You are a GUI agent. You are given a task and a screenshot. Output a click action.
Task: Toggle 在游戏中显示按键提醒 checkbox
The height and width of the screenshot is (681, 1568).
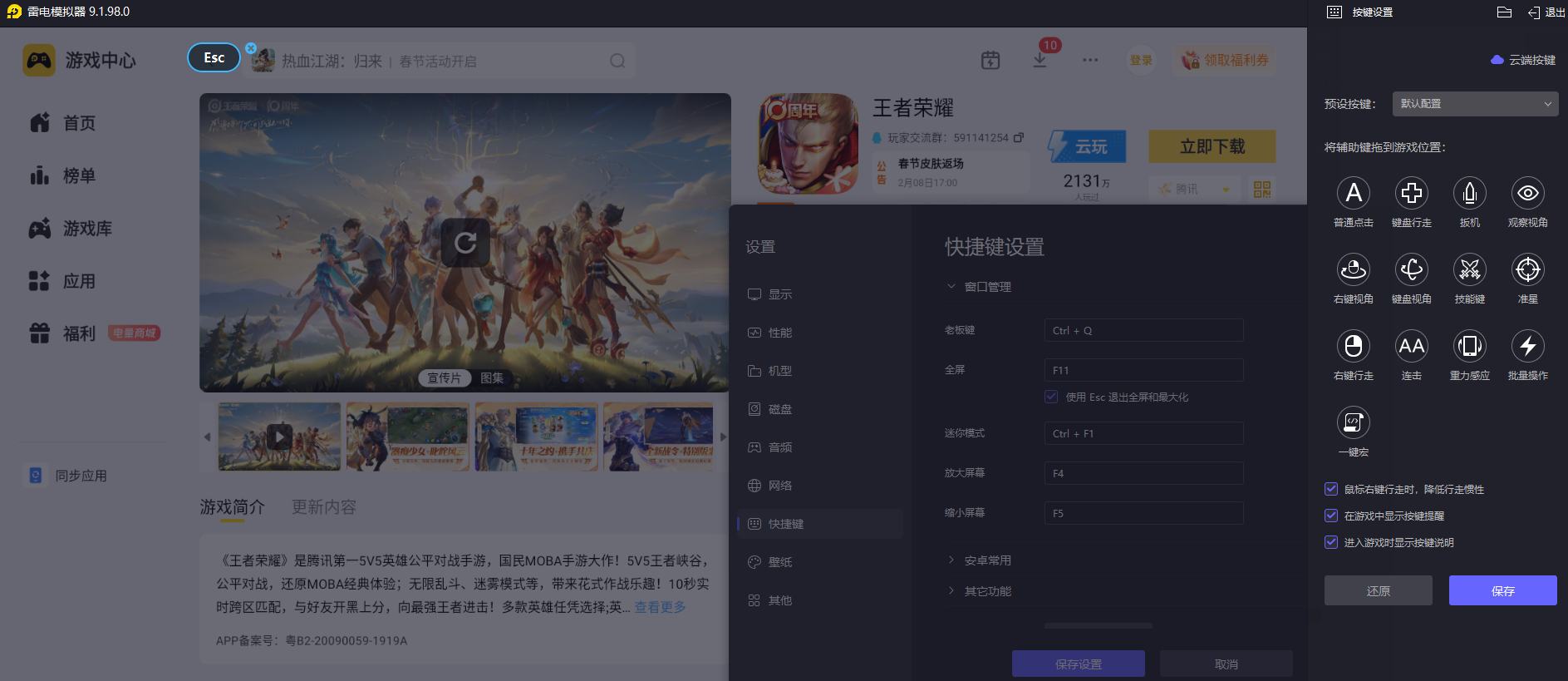[1331, 516]
